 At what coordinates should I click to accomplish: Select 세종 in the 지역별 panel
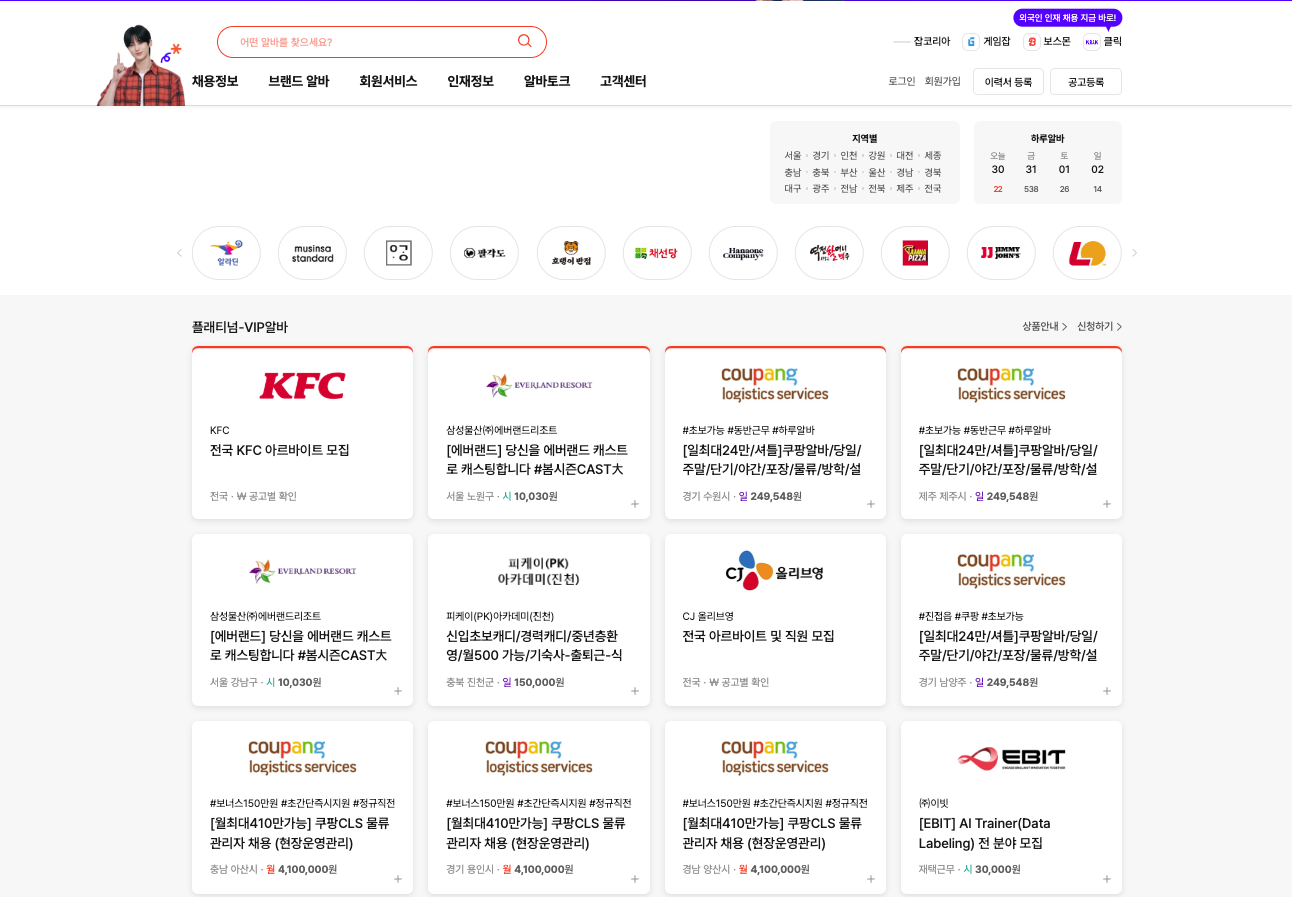pyautogui.click(x=933, y=156)
